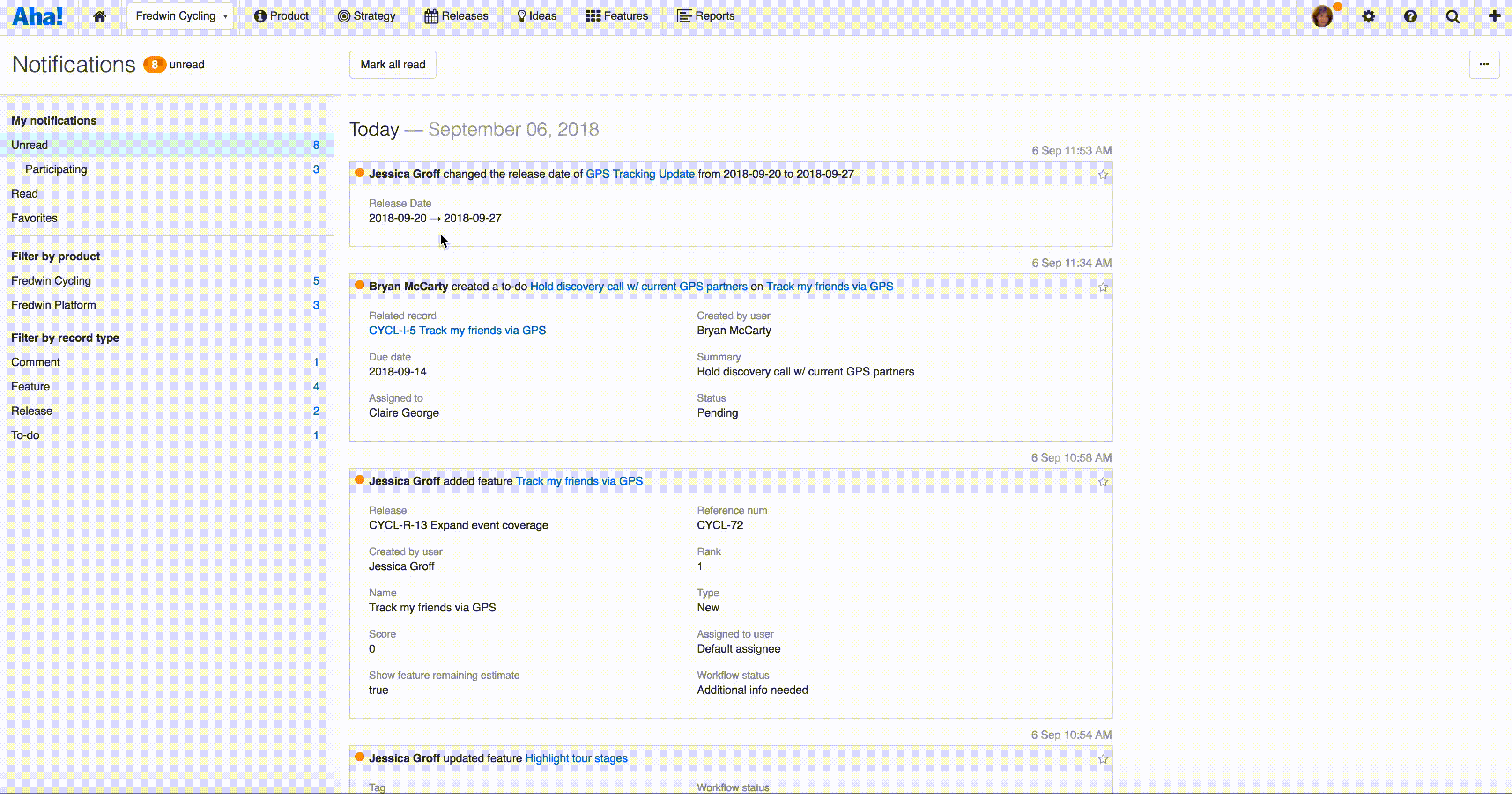
Task: Filter notifications by Fredwin Platform product
Action: tap(53, 305)
